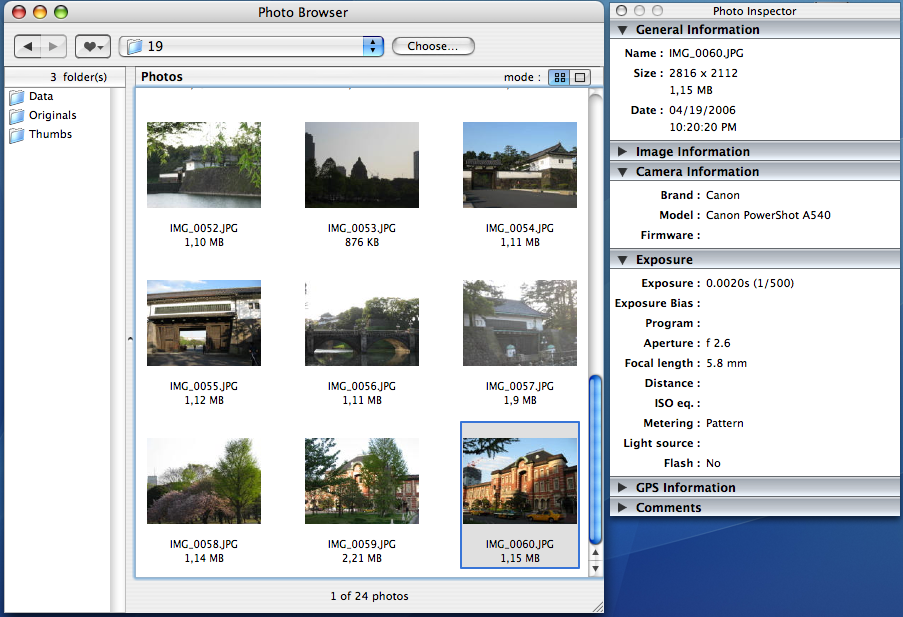
Task: Click the scroll down arrow in photo list
Action: pyautogui.click(x=596, y=568)
